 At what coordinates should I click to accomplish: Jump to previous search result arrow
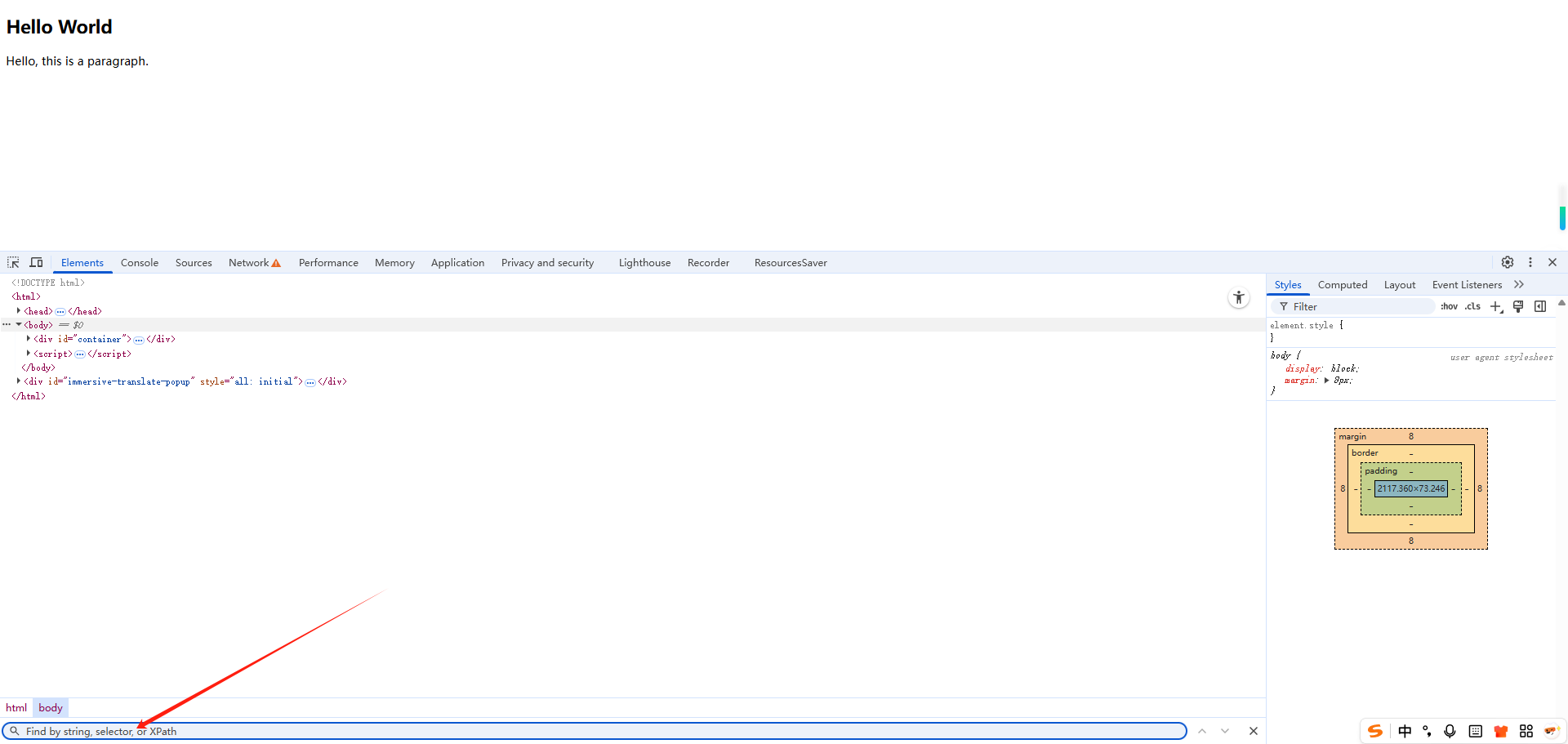[1202, 731]
